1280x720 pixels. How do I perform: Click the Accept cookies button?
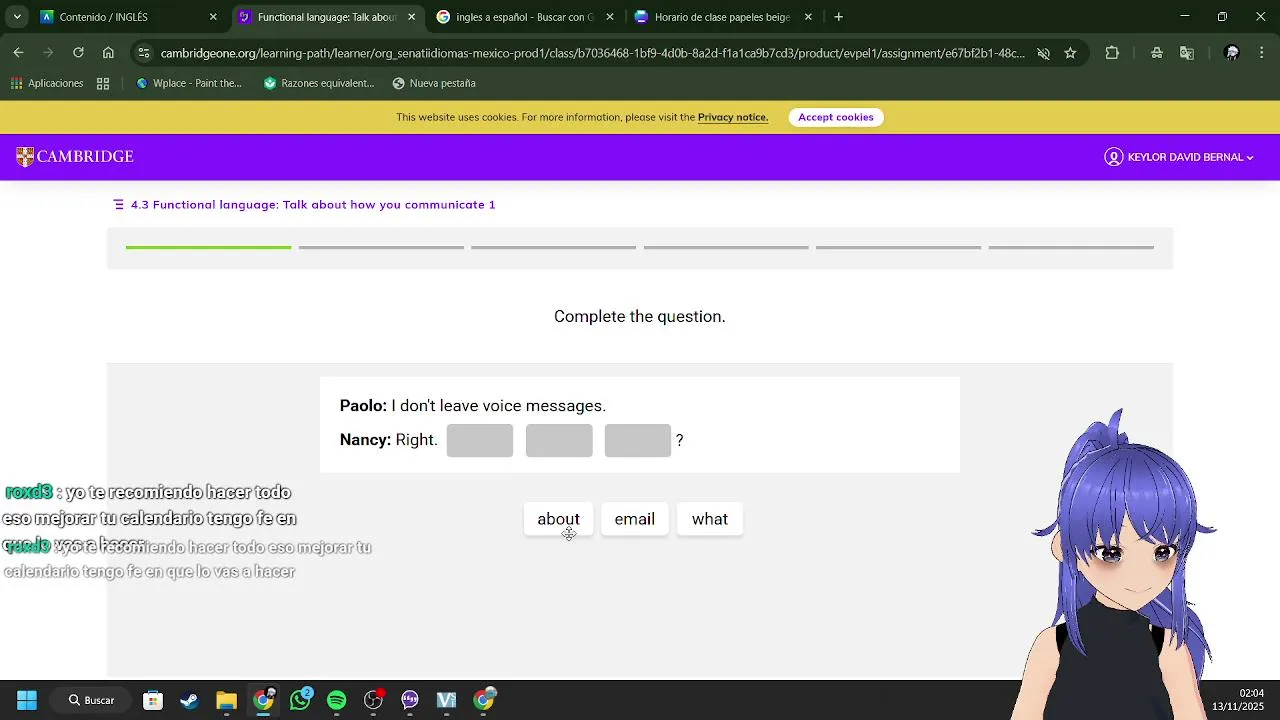(836, 117)
